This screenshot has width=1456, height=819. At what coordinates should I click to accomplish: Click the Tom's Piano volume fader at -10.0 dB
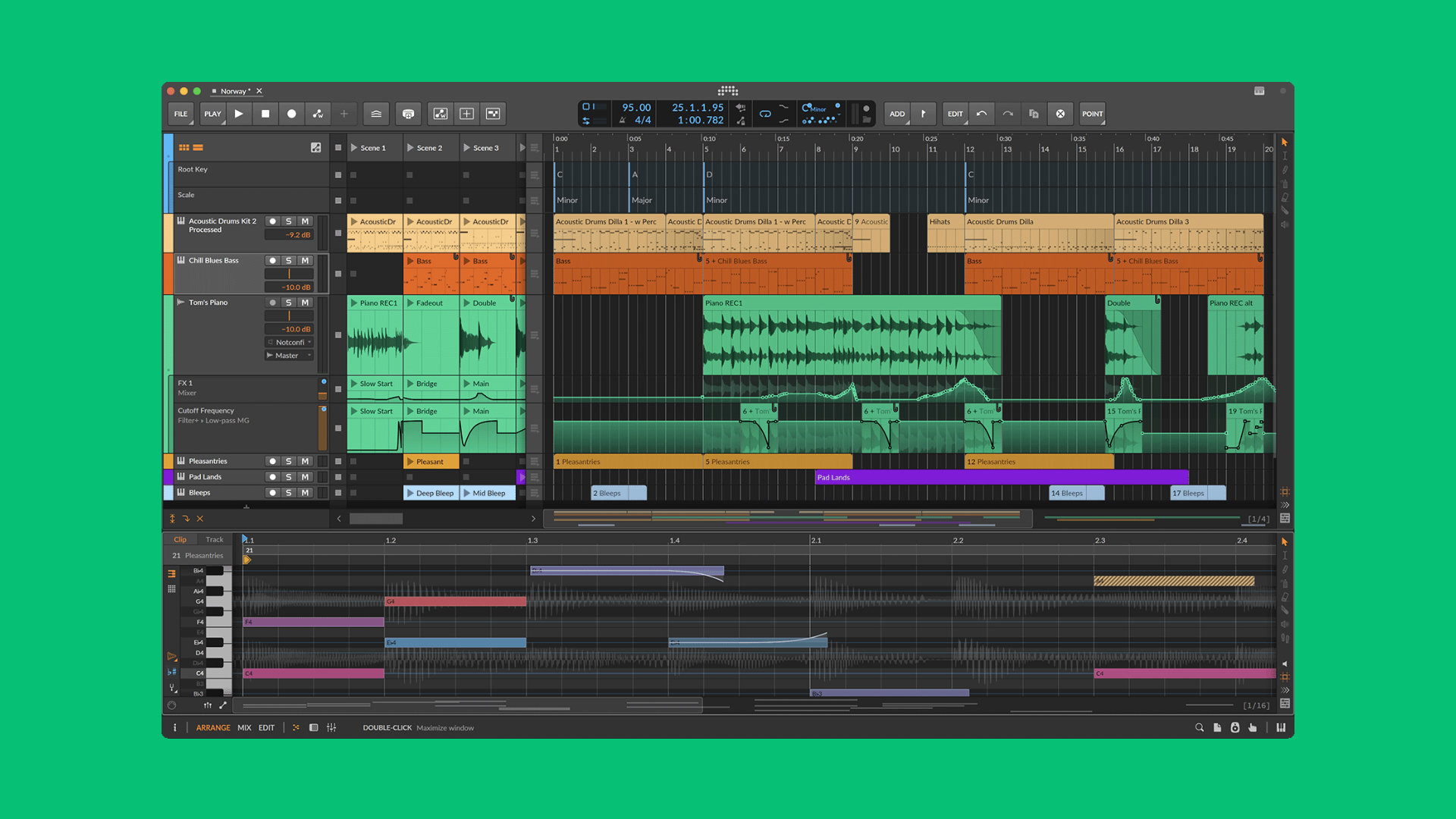coord(289,329)
